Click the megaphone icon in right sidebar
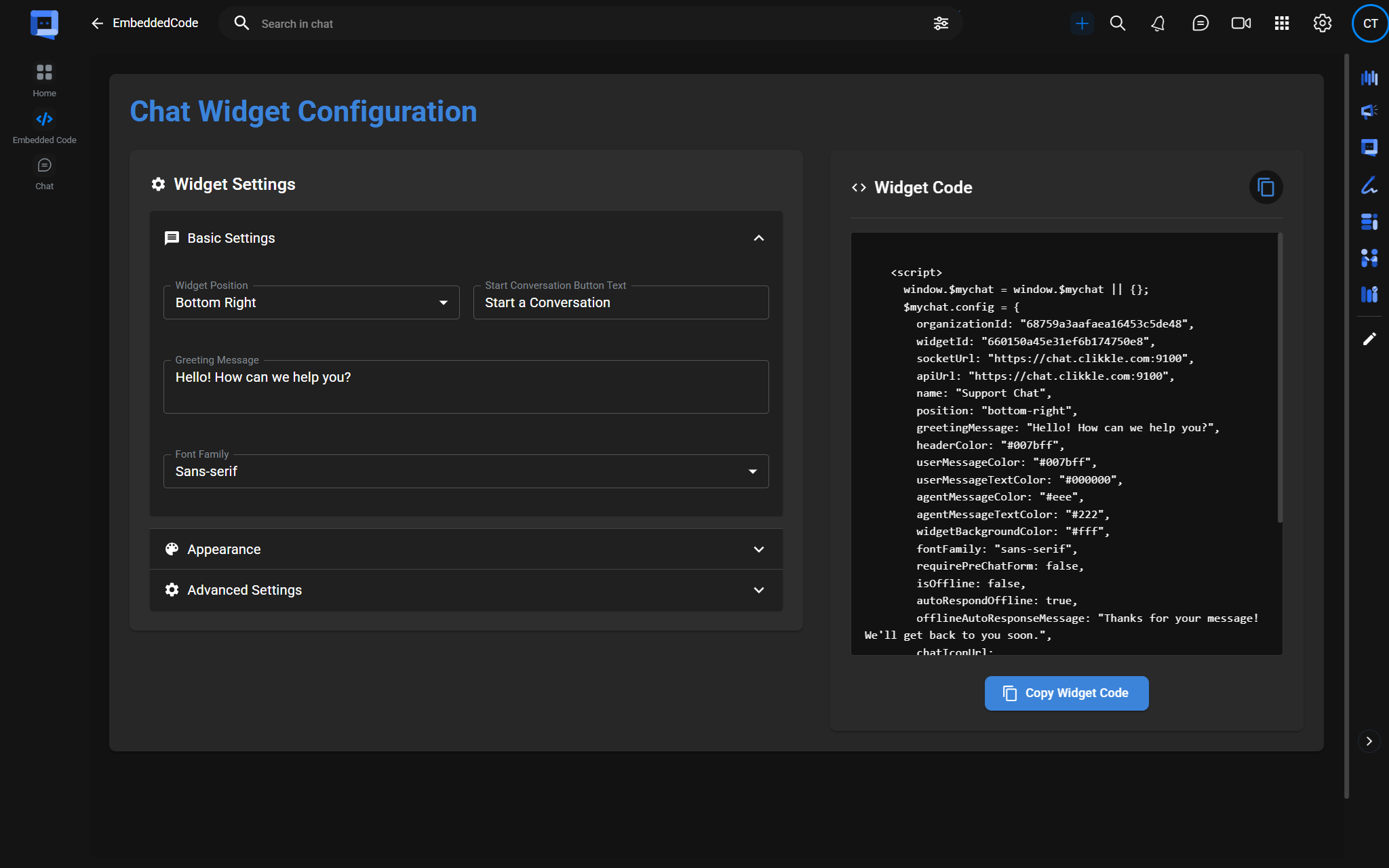Viewport: 1389px width, 868px height. pos(1369,111)
